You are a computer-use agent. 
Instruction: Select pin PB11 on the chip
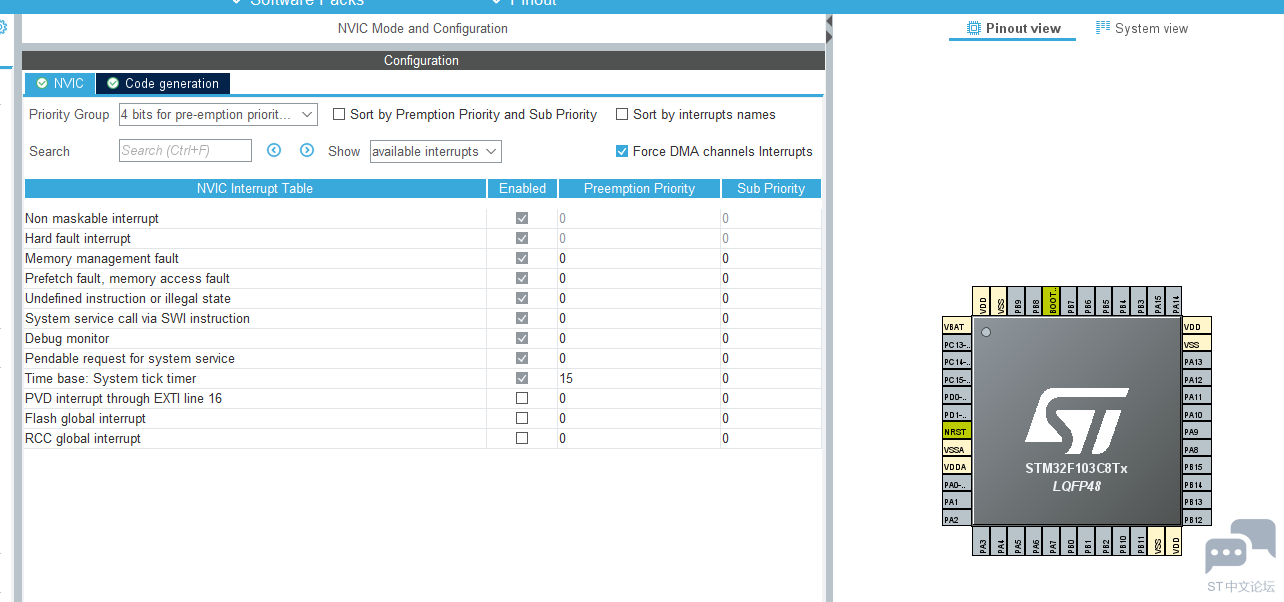(1141, 542)
